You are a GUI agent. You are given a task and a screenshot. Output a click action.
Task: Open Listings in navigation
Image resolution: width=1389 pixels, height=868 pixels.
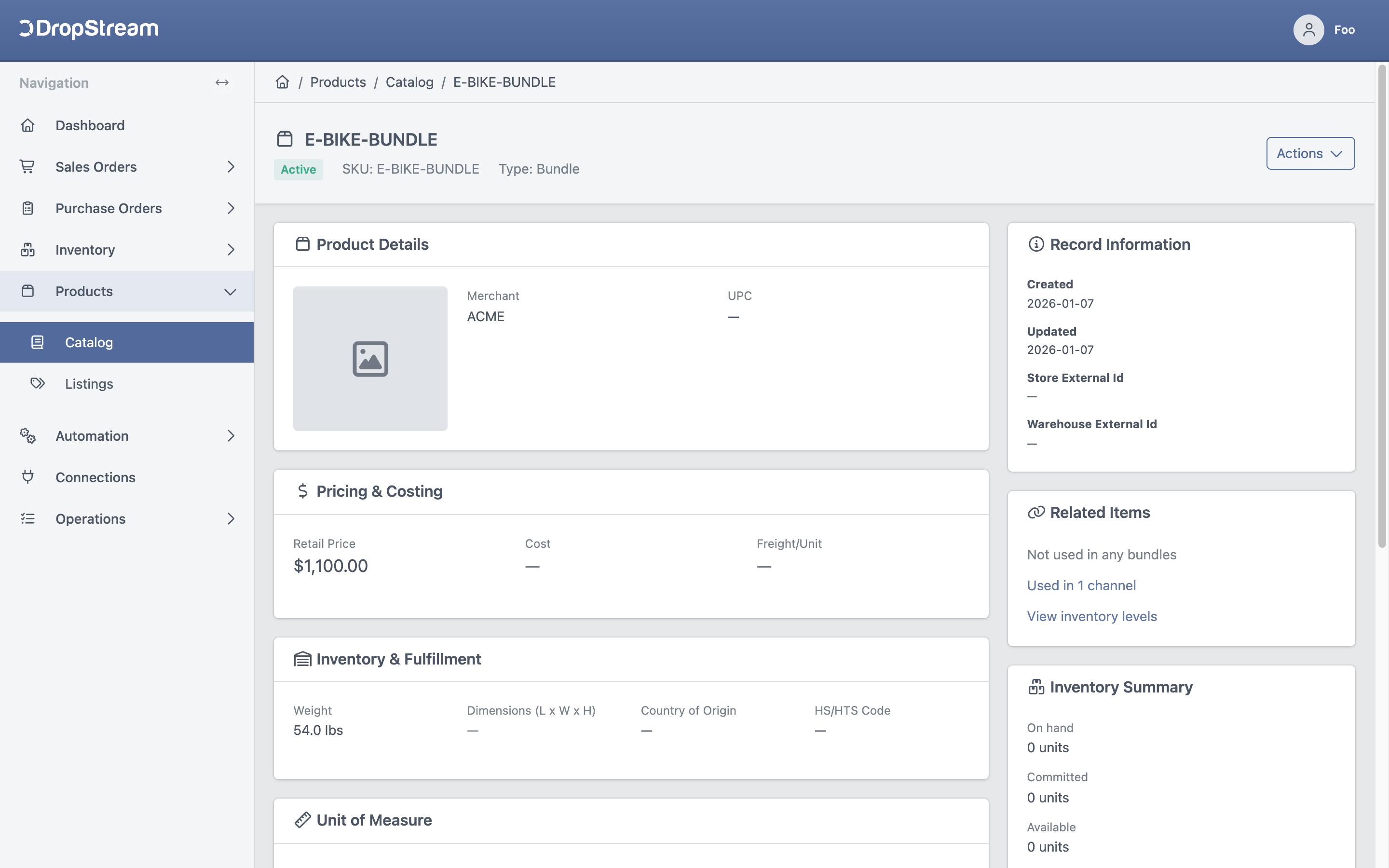click(127, 383)
